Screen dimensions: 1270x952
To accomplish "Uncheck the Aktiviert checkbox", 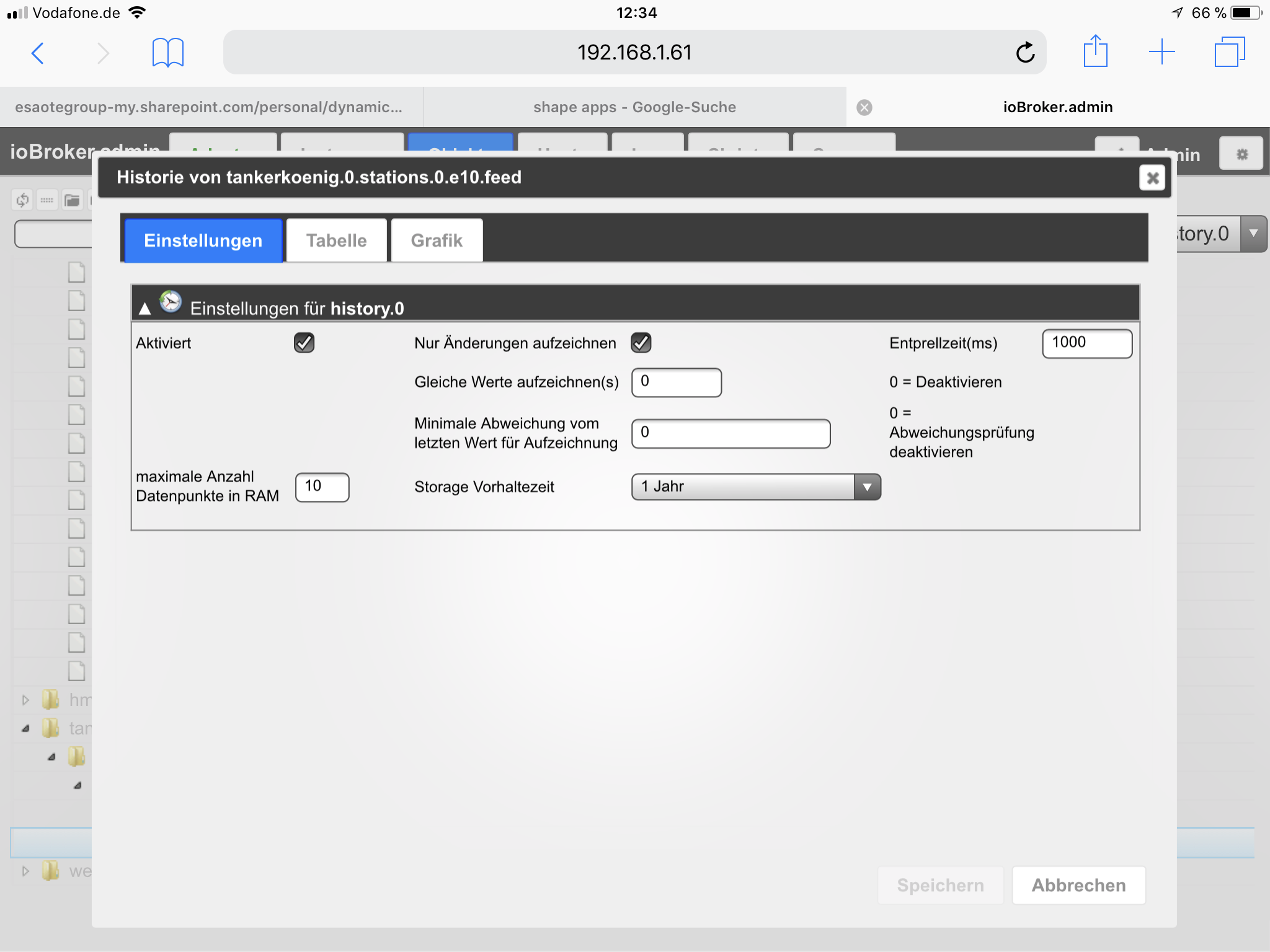I will click(x=304, y=343).
